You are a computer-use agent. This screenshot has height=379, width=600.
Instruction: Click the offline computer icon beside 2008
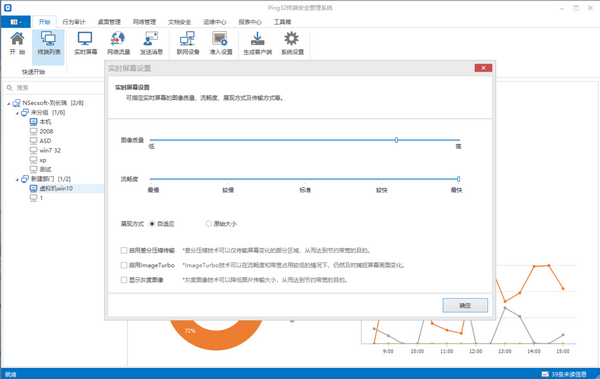click(x=34, y=131)
